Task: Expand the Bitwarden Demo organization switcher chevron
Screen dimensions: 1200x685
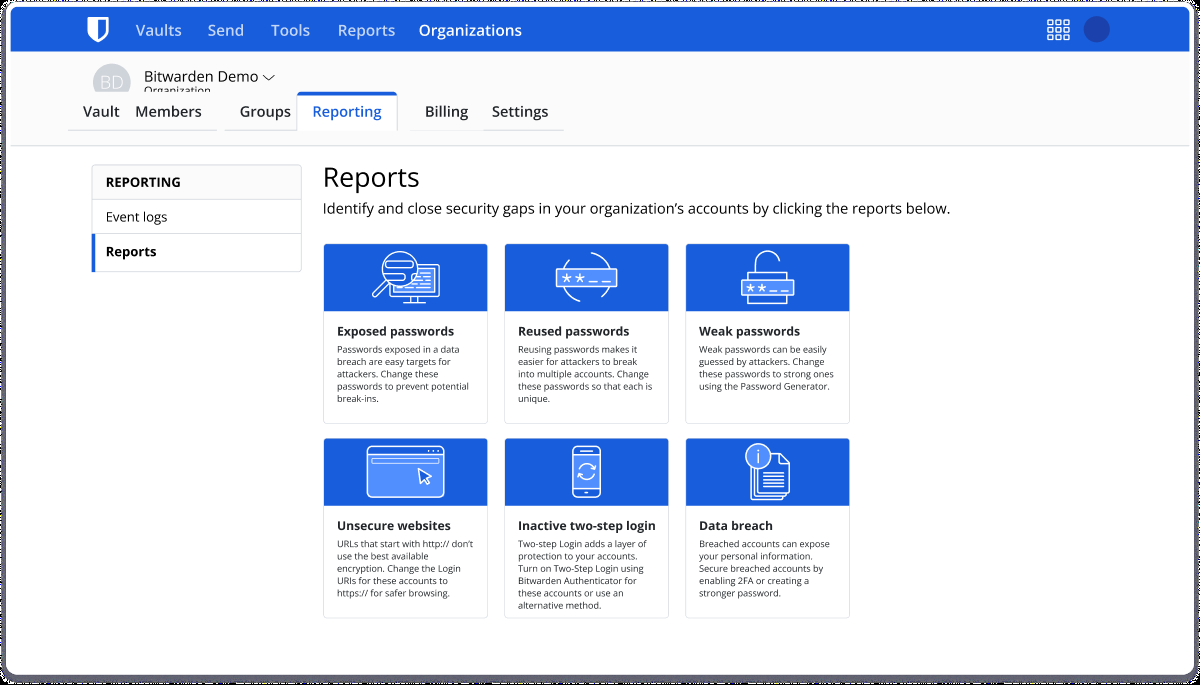Action: pos(268,77)
